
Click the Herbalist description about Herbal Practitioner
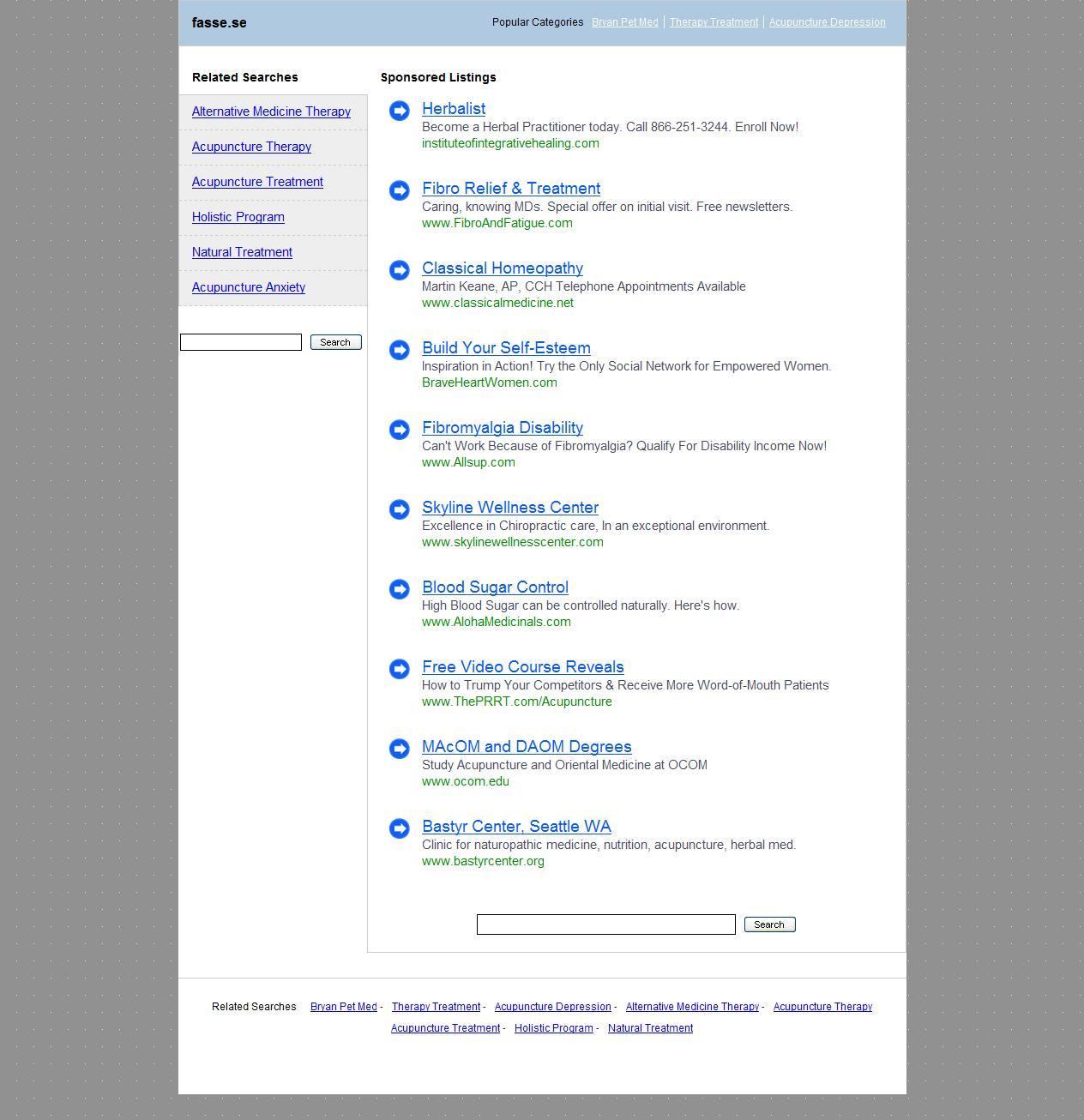click(x=610, y=127)
